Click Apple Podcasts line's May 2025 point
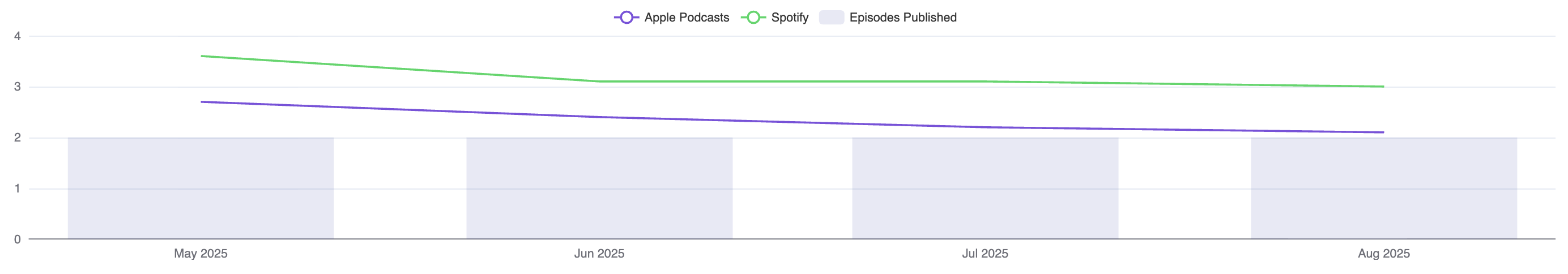The image size is (1568, 274). point(202,102)
